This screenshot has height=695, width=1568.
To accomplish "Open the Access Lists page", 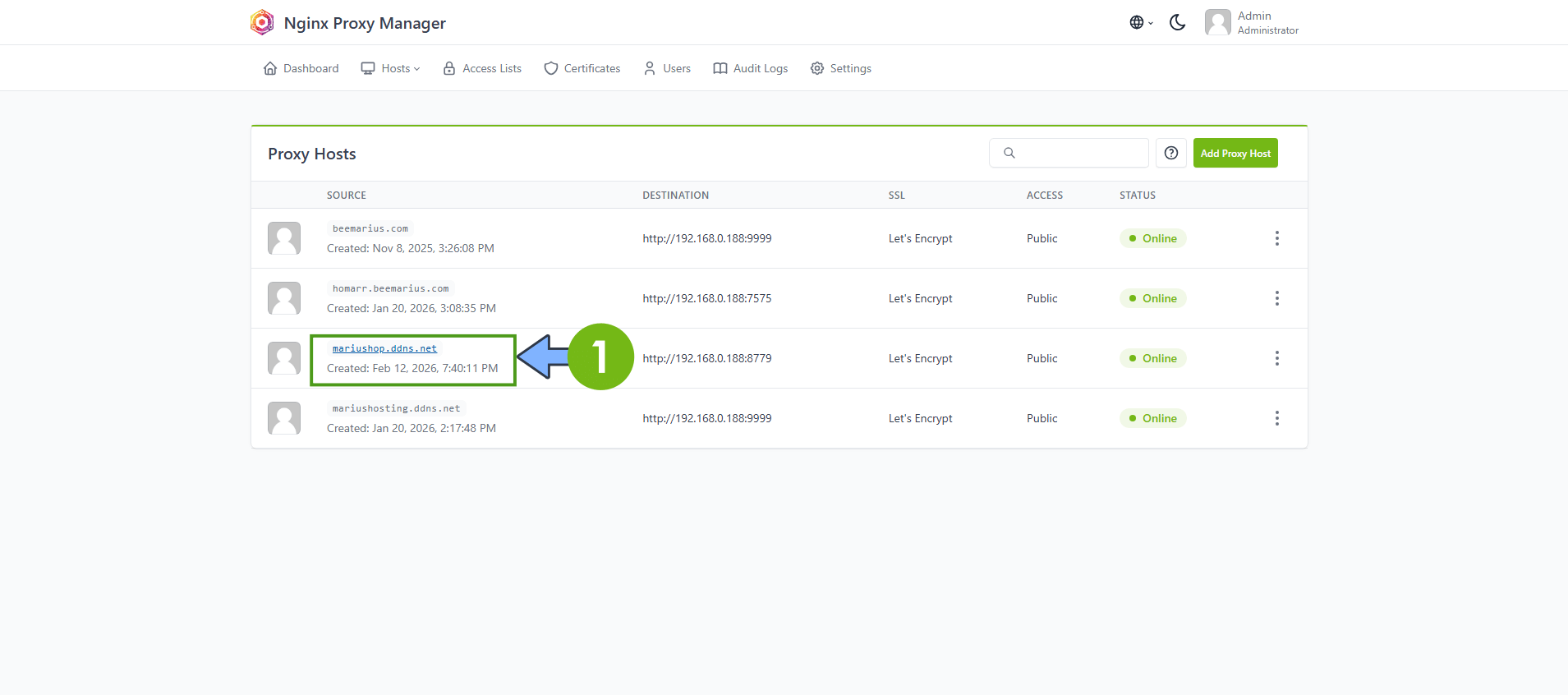I will tap(482, 68).
